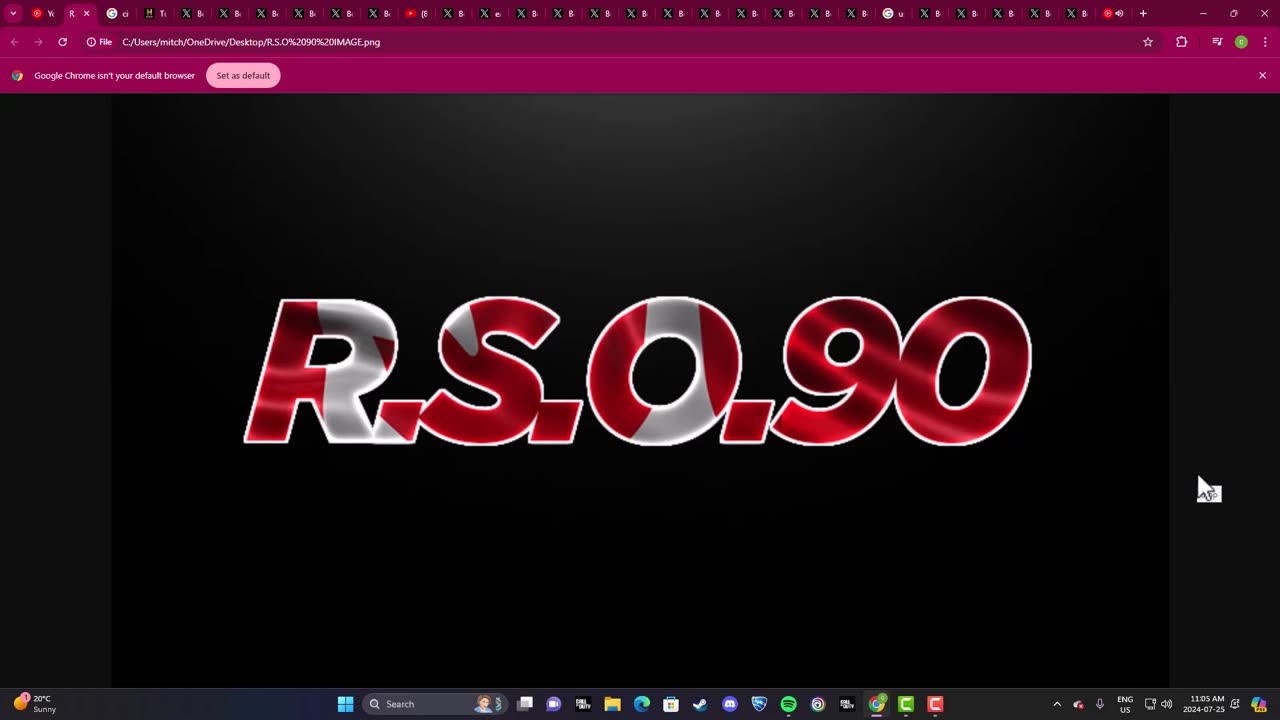
Task: Open the Microsoft Store taskbar icon
Action: [671, 704]
